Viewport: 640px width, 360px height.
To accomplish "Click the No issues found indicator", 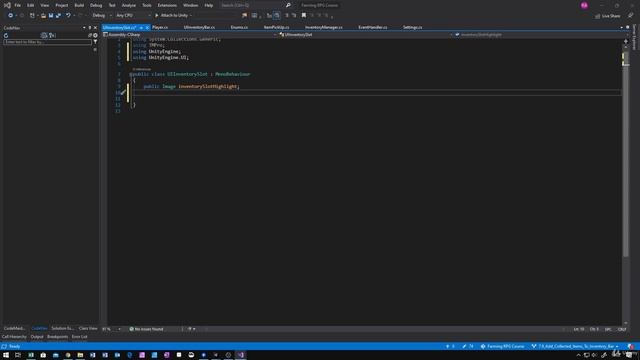I will click(x=146, y=329).
